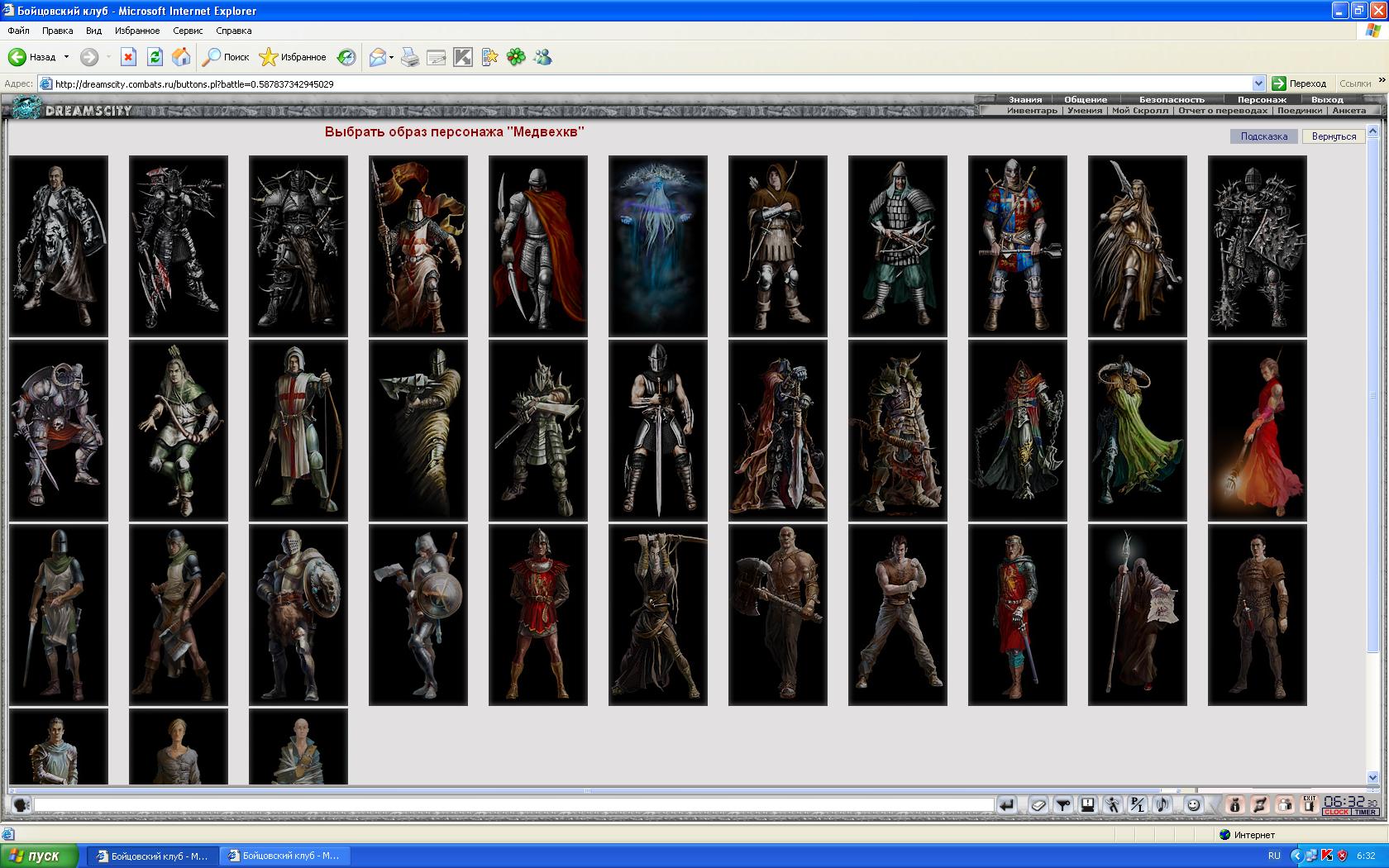This screenshot has width=1389, height=868.
Task: Click the ICQ green flower icon
Action: (x=516, y=57)
